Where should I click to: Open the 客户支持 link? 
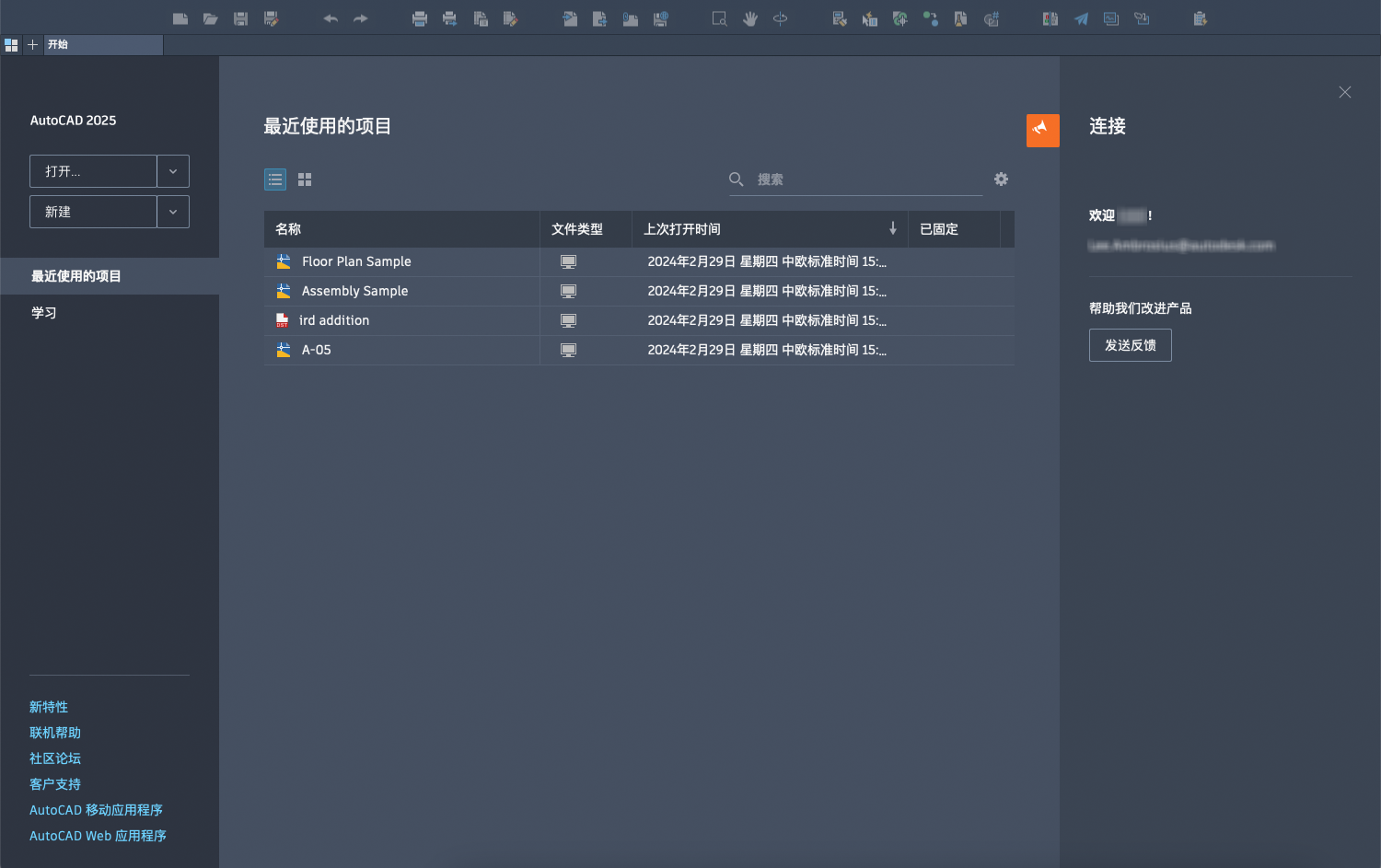[x=55, y=784]
